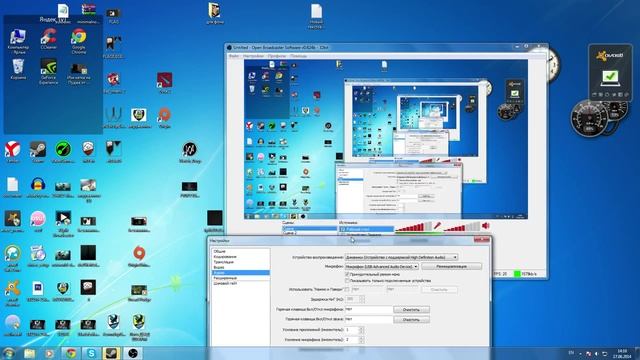Launch the red Dota 2 desktop shortcut
This screenshot has width=640, height=360.
click(x=164, y=83)
